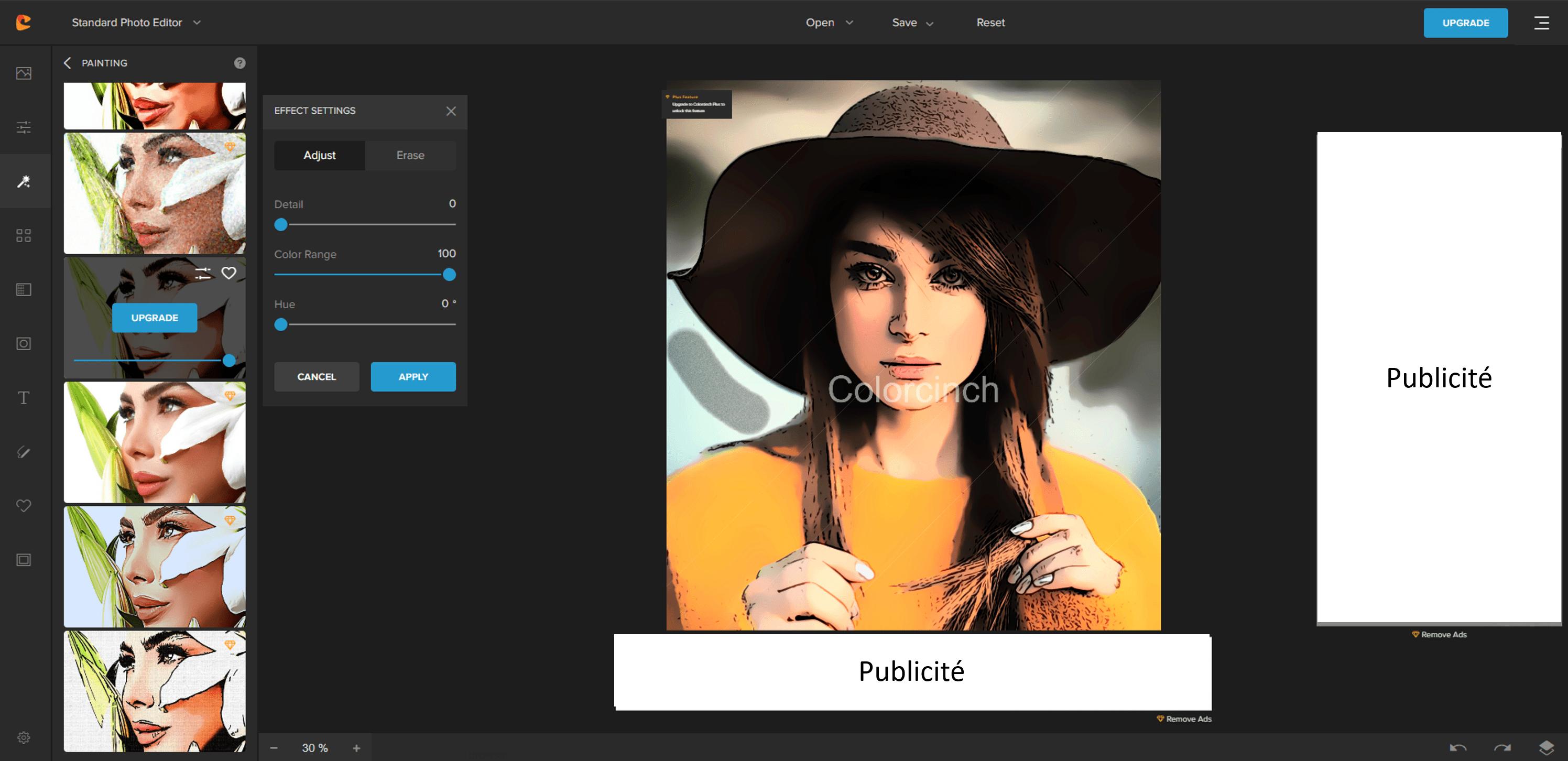The height and width of the screenshot is (761, 1568).
Task: Select the Effects magic wand icon
Action: click(x=24, y=181)
